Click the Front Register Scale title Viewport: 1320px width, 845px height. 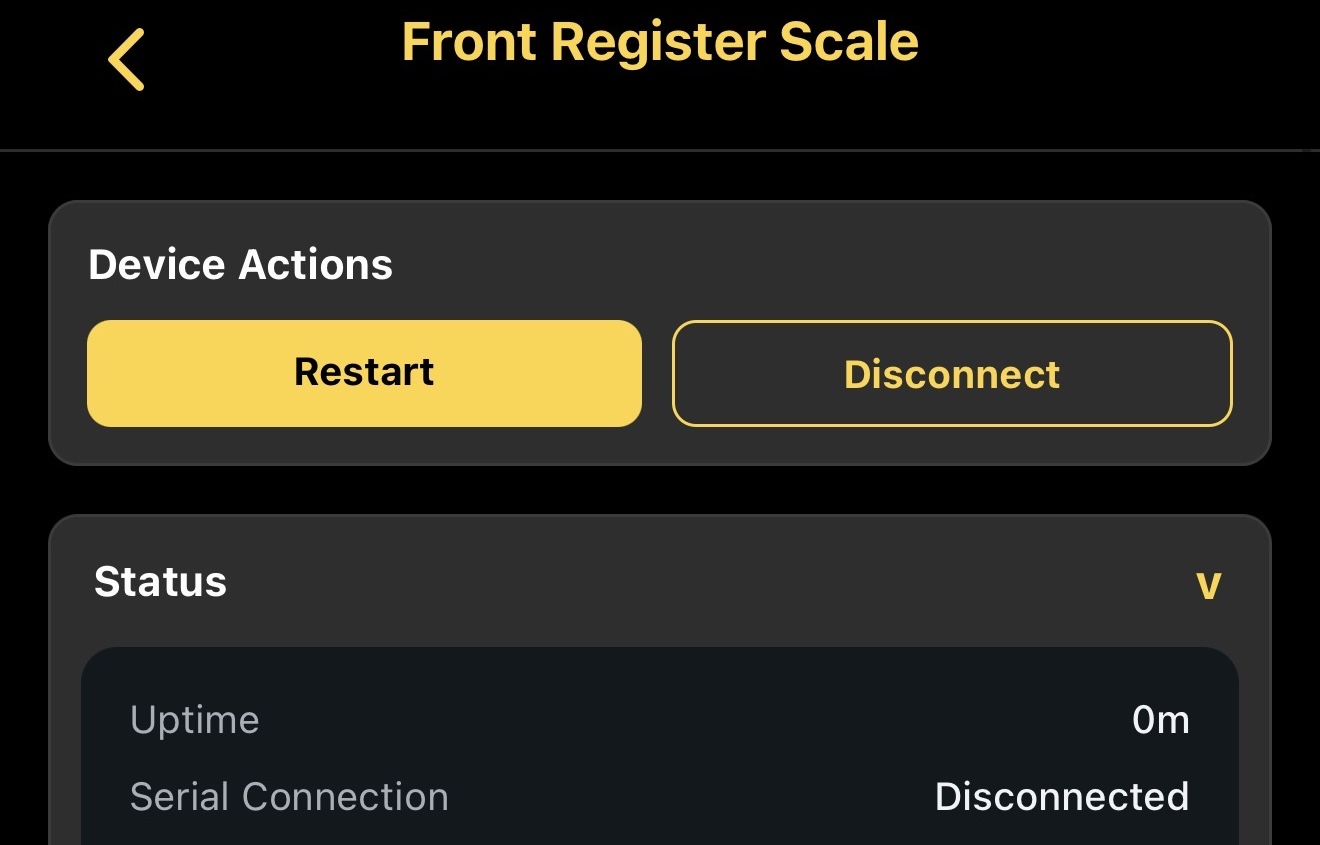[659, 42]
